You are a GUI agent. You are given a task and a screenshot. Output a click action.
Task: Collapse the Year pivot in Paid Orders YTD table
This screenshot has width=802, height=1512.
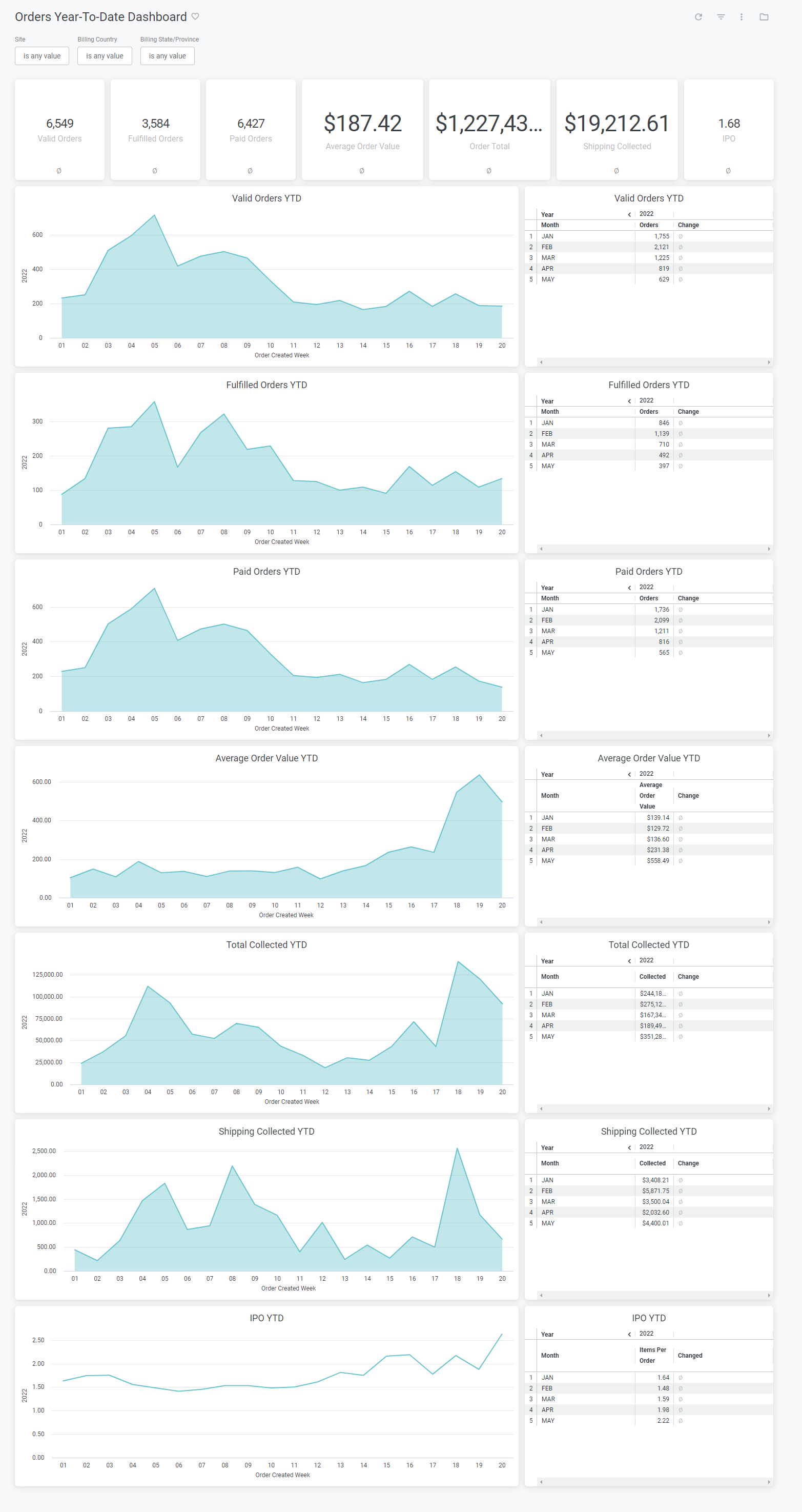(x=629, y=588)
